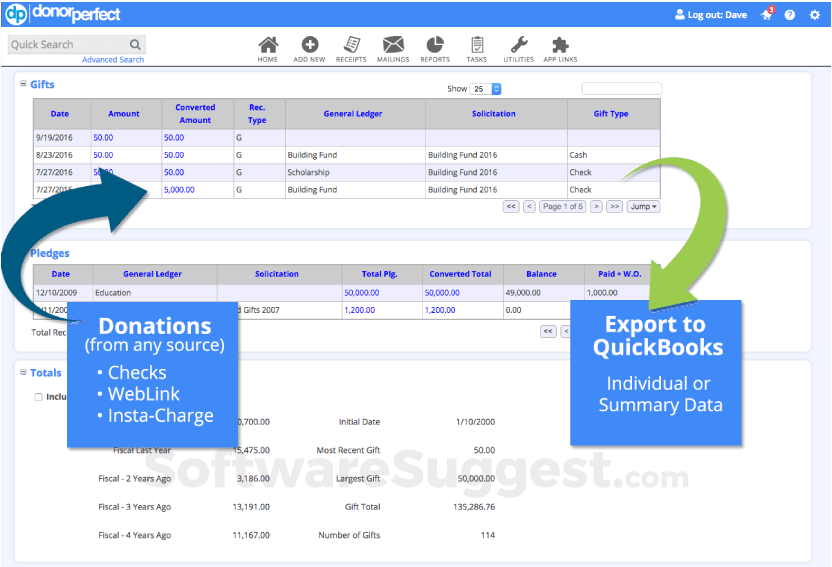
Task: Open the Tasks clipboard icon
Action: (476, 45)
